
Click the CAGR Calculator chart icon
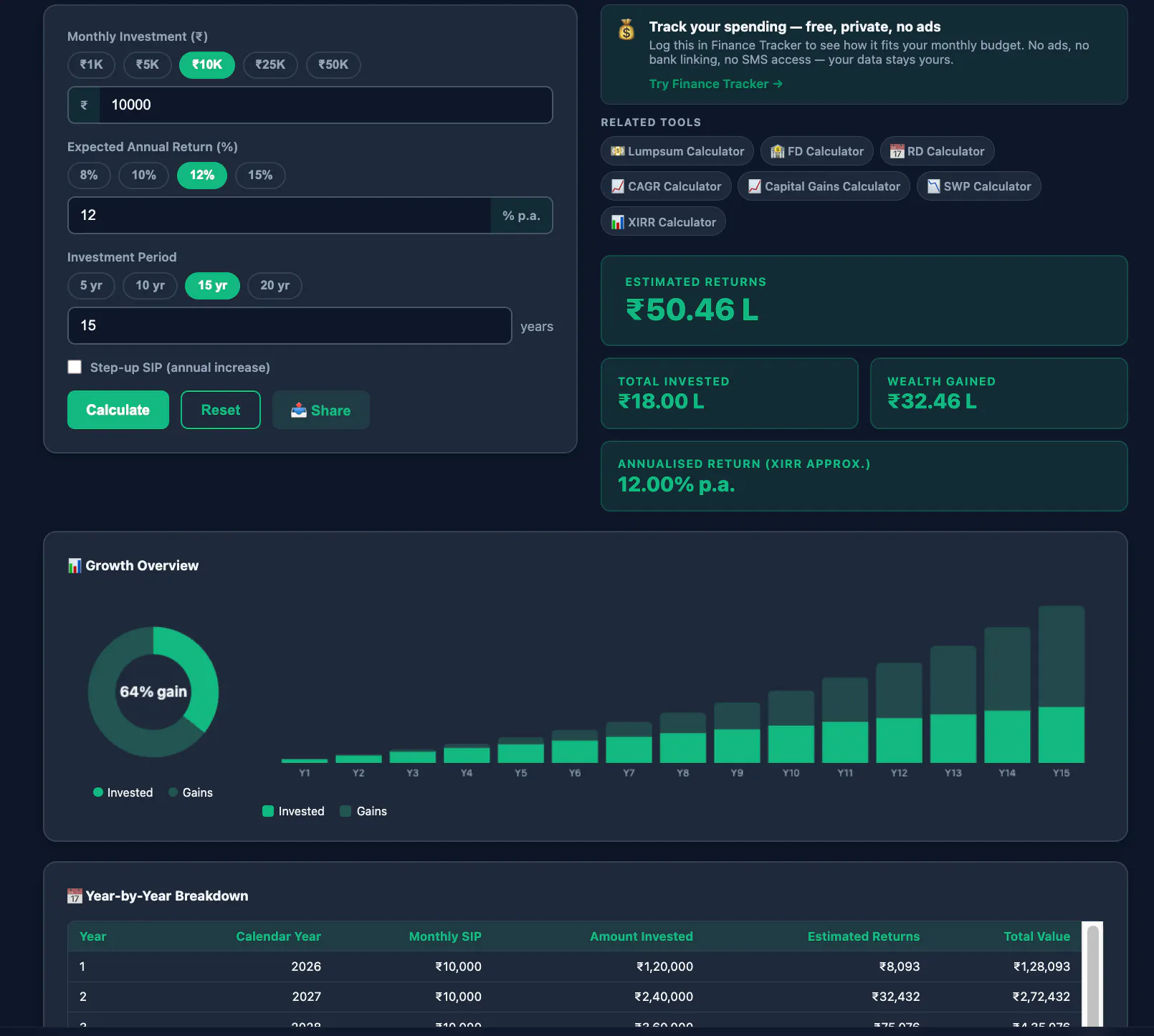click(618, 186)
